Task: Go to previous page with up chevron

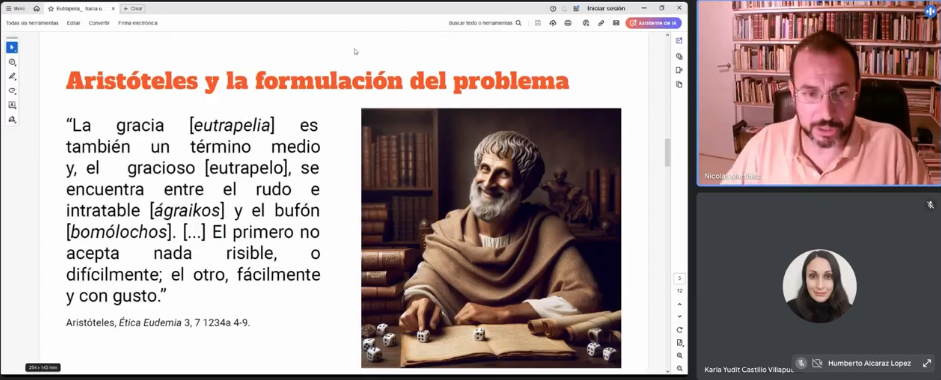Action: point(679,304)
